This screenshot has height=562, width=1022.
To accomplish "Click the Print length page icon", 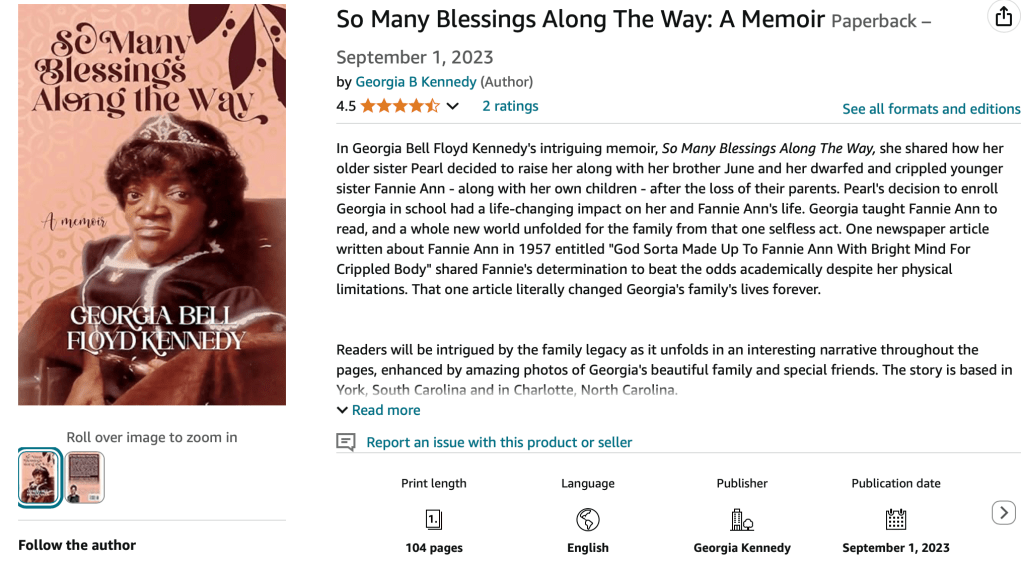I will coord(434,519).
